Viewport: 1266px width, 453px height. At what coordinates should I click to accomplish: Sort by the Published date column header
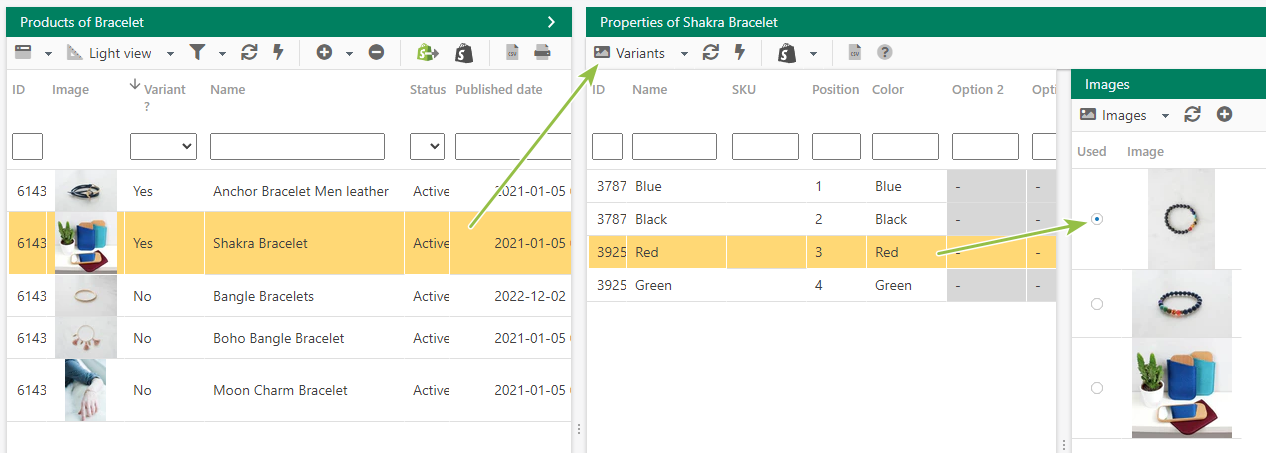coord(499,90)
